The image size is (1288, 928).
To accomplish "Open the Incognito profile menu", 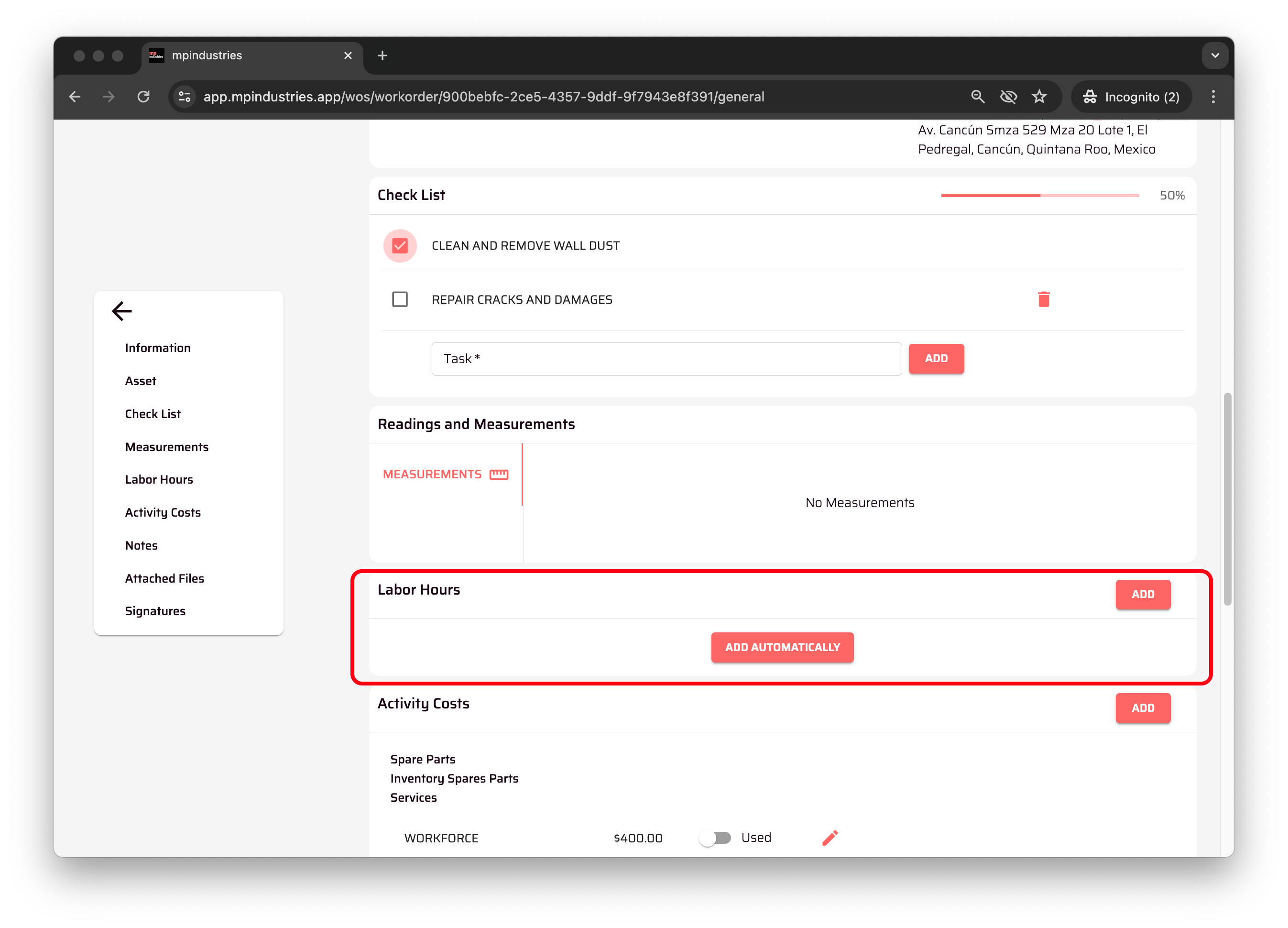I will (x=1131, y=97).
